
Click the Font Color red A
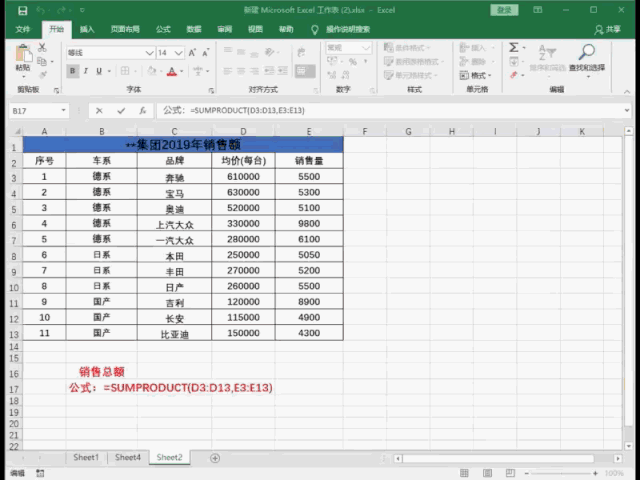[172, 71]
